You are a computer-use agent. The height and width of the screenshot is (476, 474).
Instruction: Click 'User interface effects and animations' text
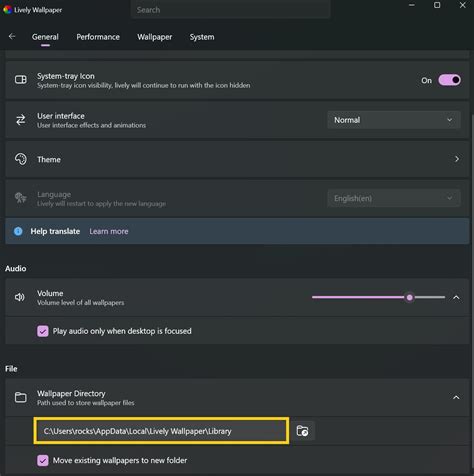click(91, 125)
